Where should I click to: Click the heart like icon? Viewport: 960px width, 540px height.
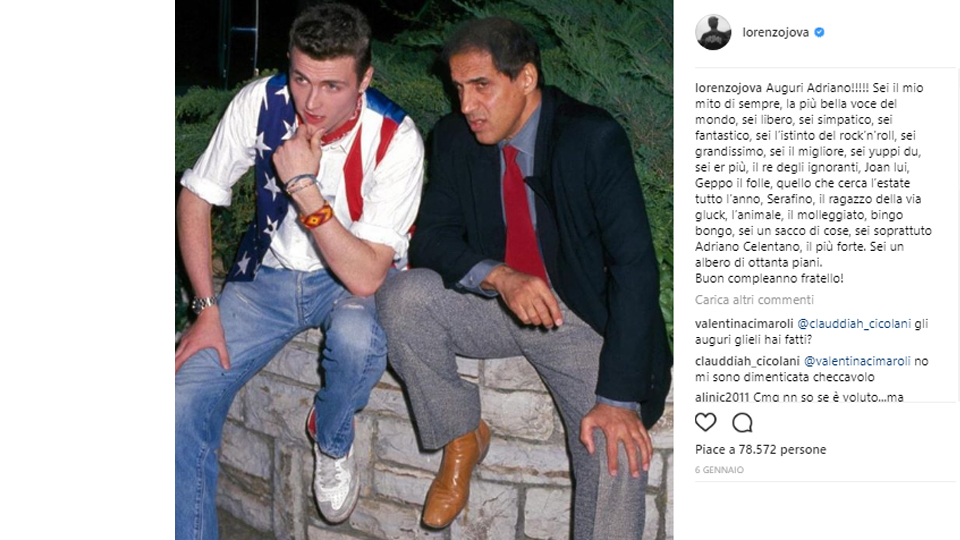click(x=705, y=422)
